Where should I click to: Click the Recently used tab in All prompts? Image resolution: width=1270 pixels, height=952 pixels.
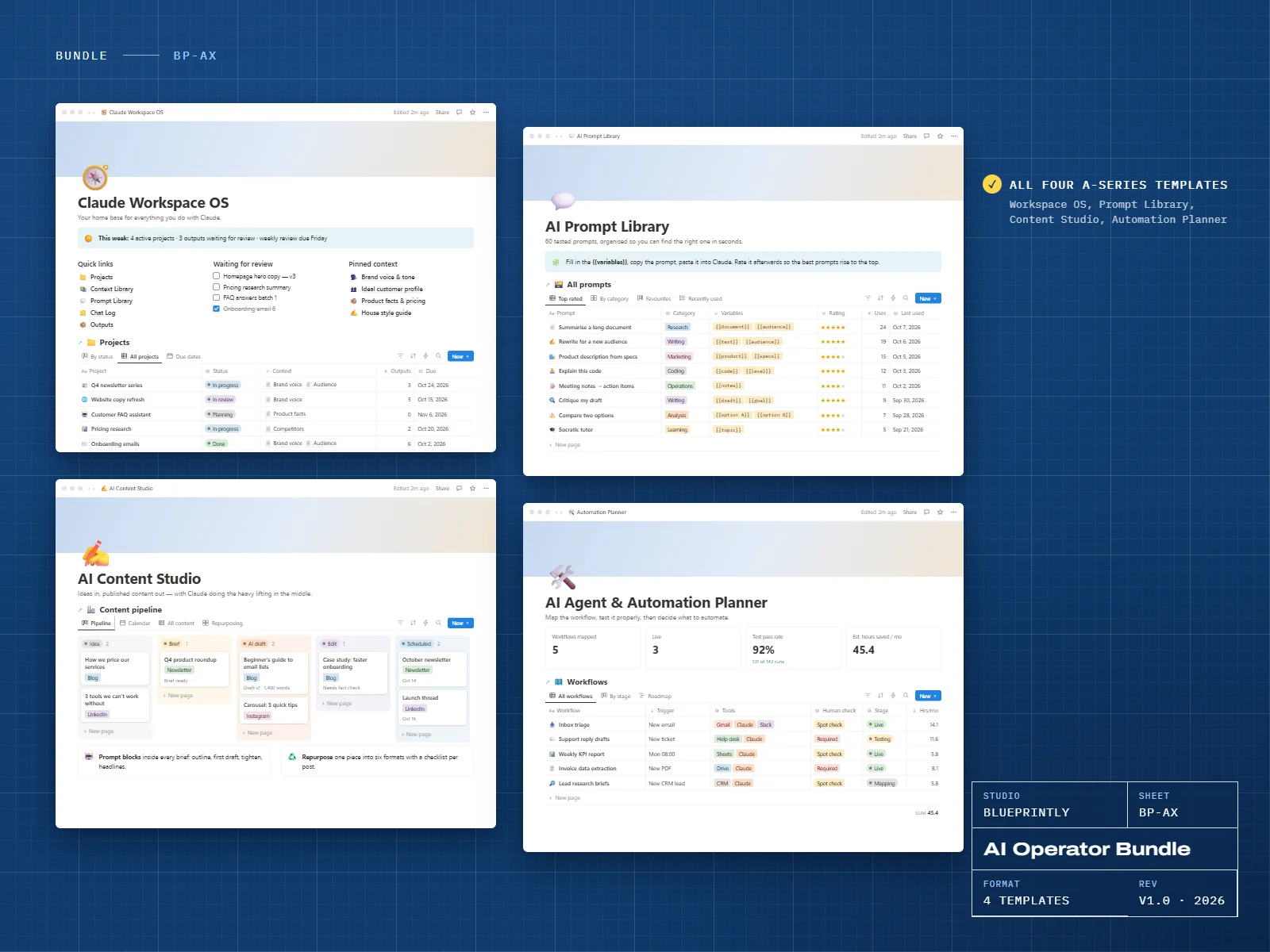tap(700, 299)
